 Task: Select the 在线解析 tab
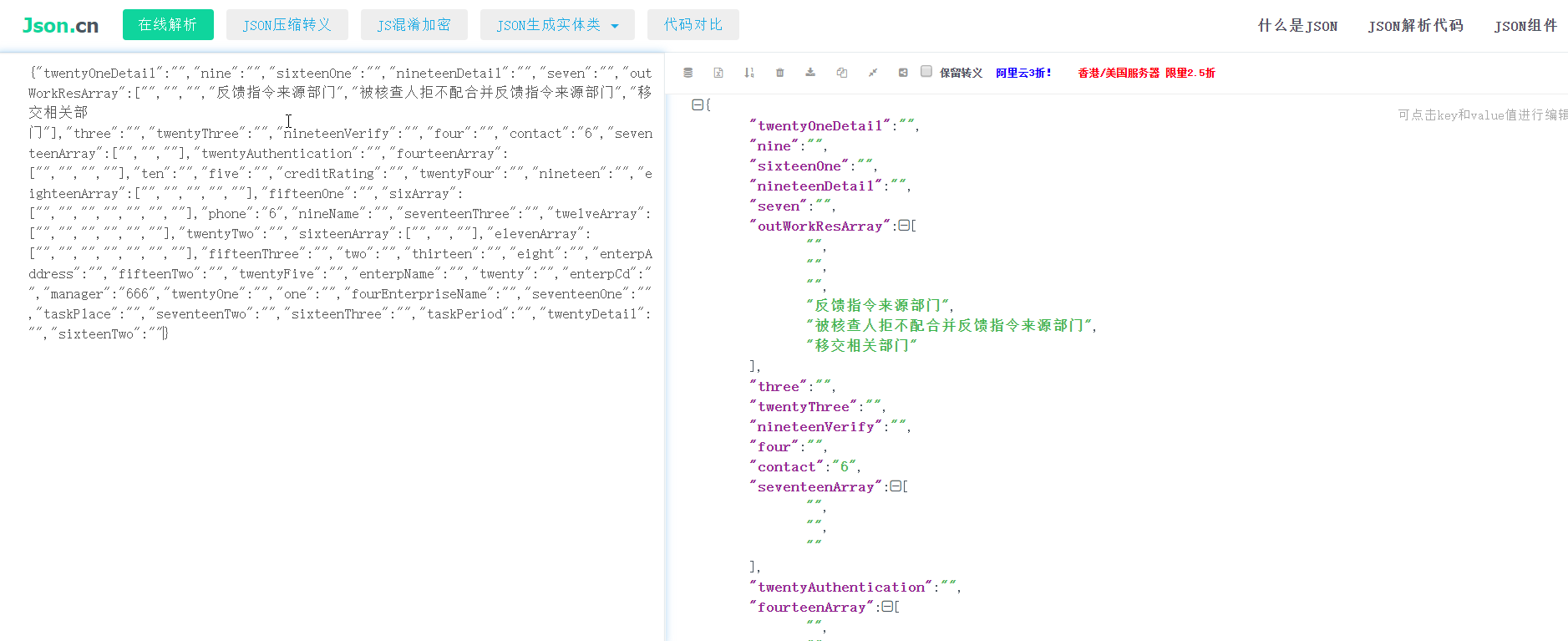tap(168, 25)
